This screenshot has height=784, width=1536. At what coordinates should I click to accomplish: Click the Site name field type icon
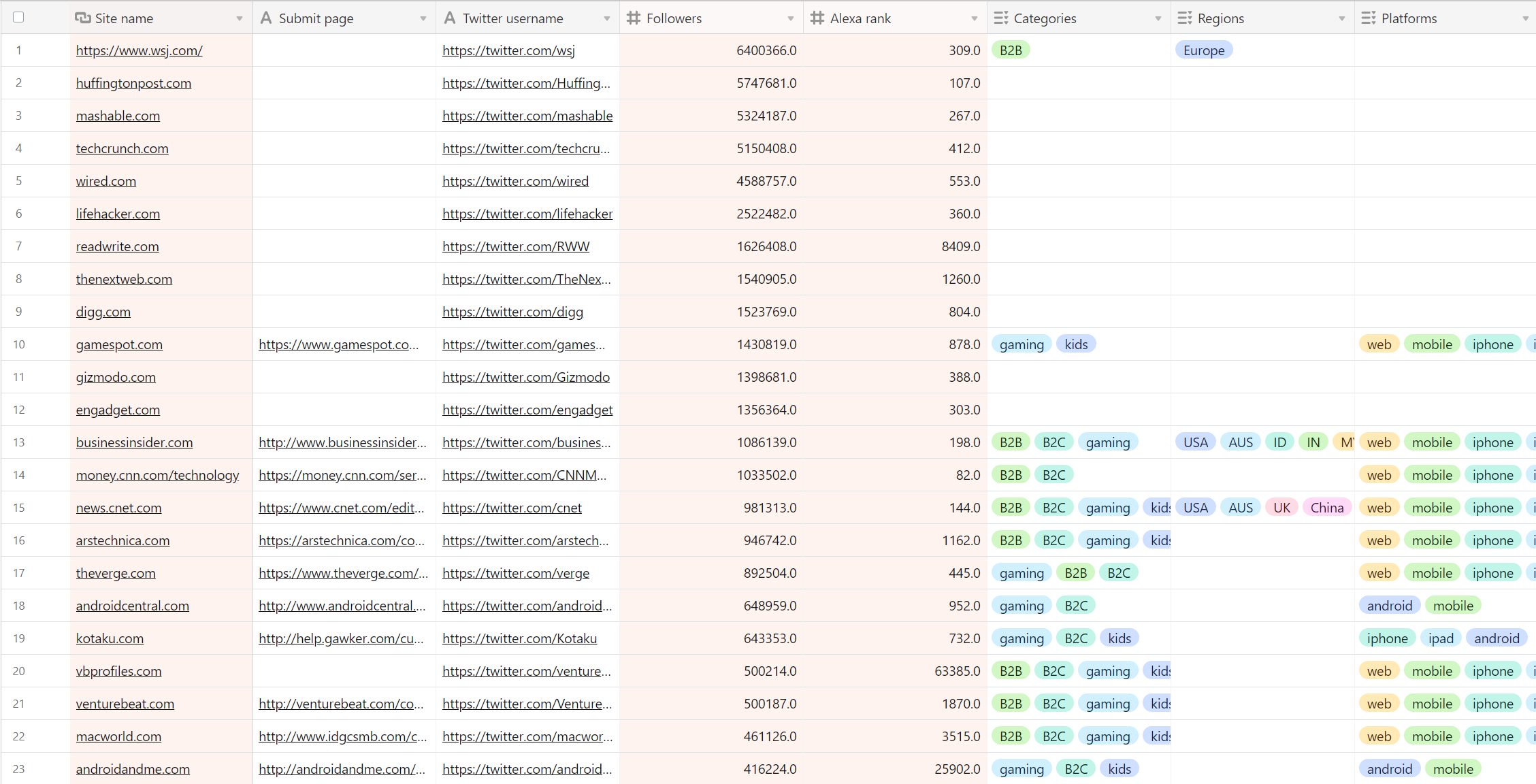click(82, 18)
